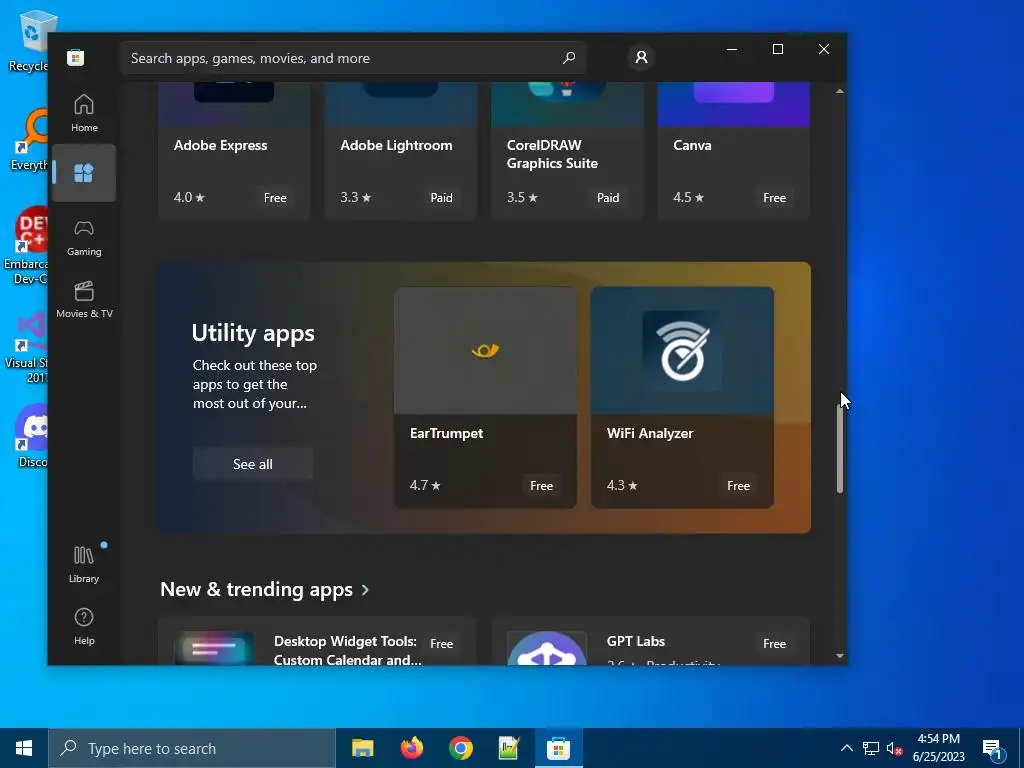Click the muted volume tray icon
The height and width of the screenshot is (768, 1024).
click(x=894, y=748)
